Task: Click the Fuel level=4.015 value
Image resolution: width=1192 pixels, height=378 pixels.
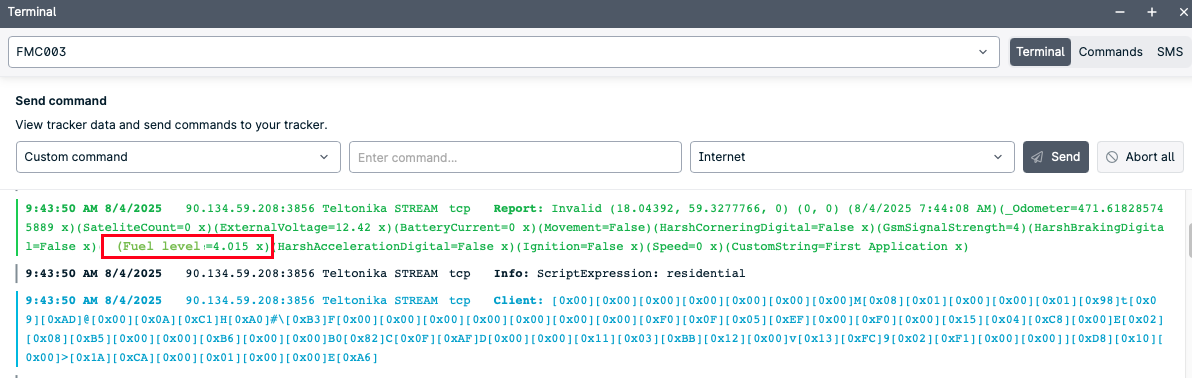Action: tap(193, 246)
